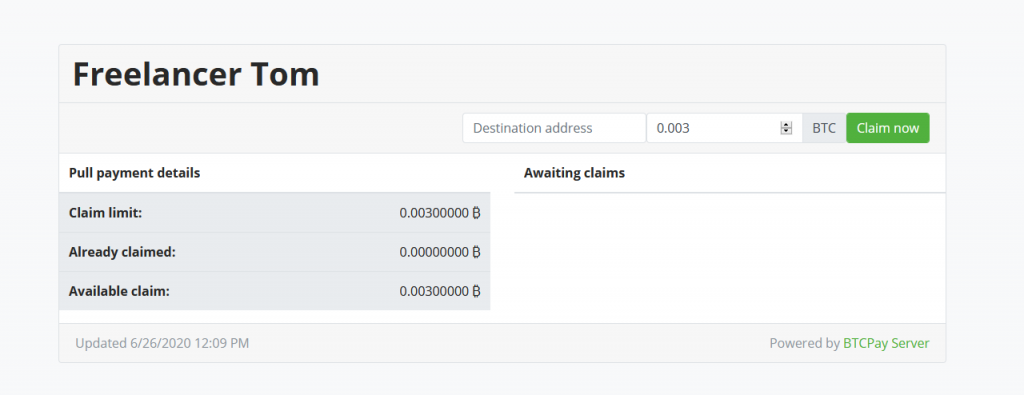Click the bitcoin symbol beside Claim limit

coord(476,213)
